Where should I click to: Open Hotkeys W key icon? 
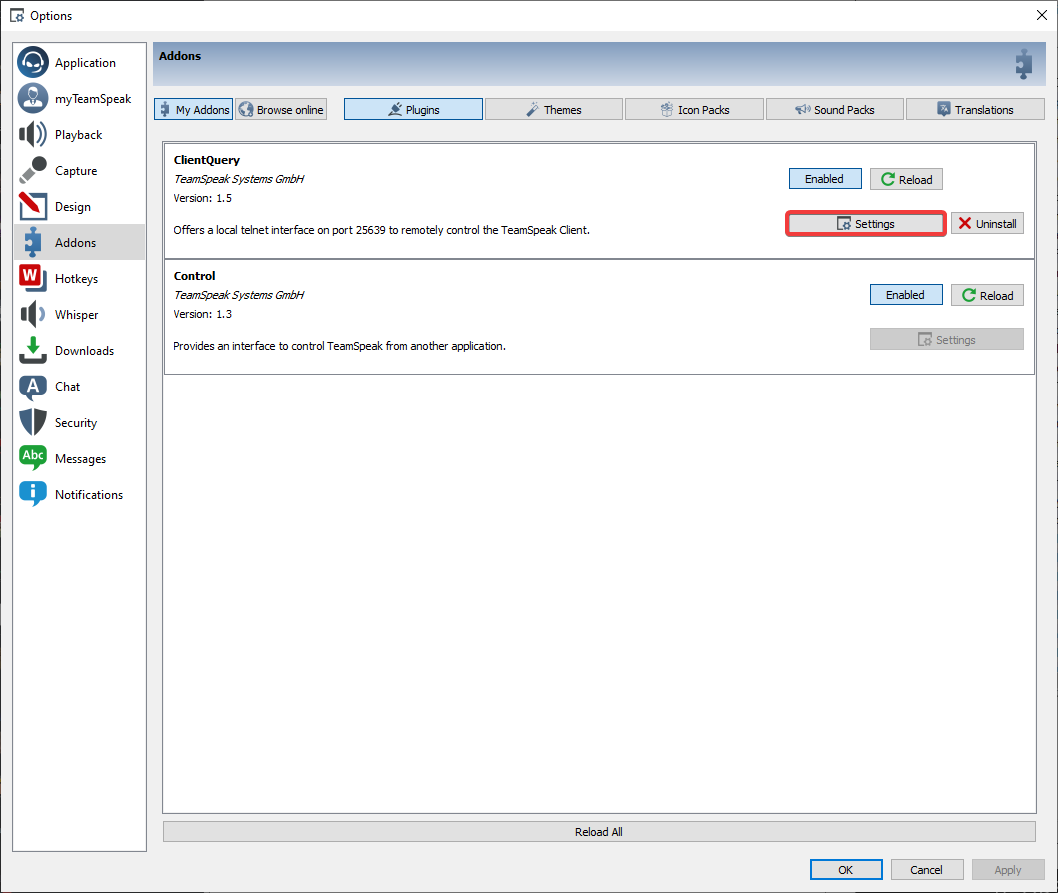32,278
